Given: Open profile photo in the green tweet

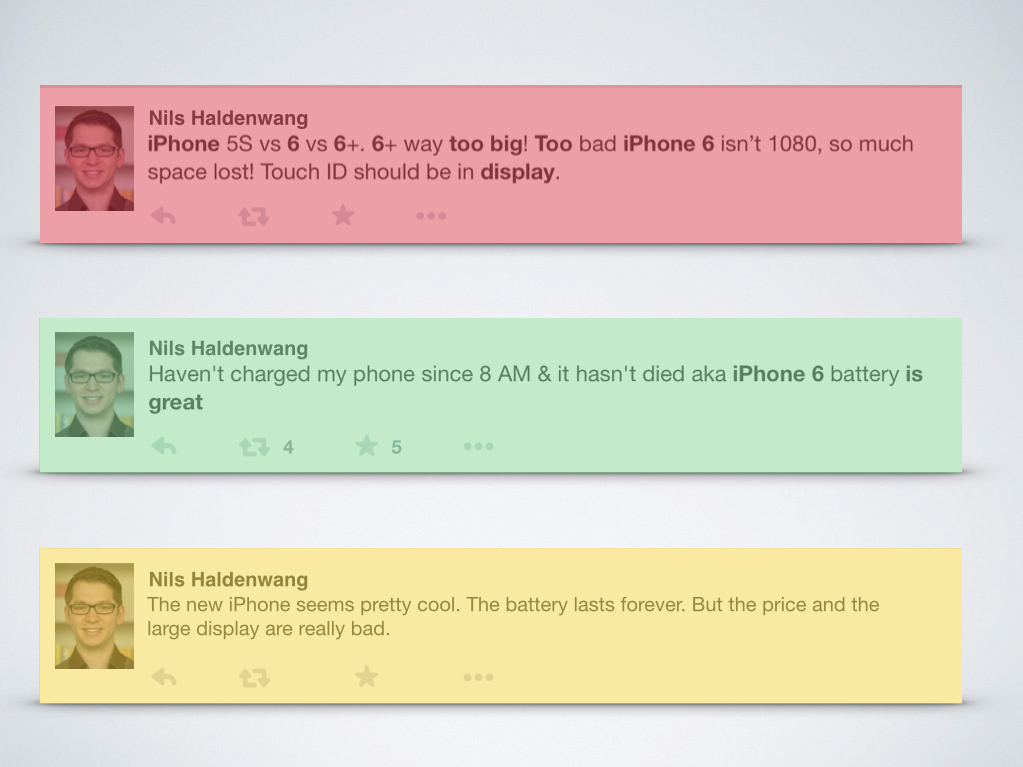Looking at the screenshot, I should coord(95,385).
